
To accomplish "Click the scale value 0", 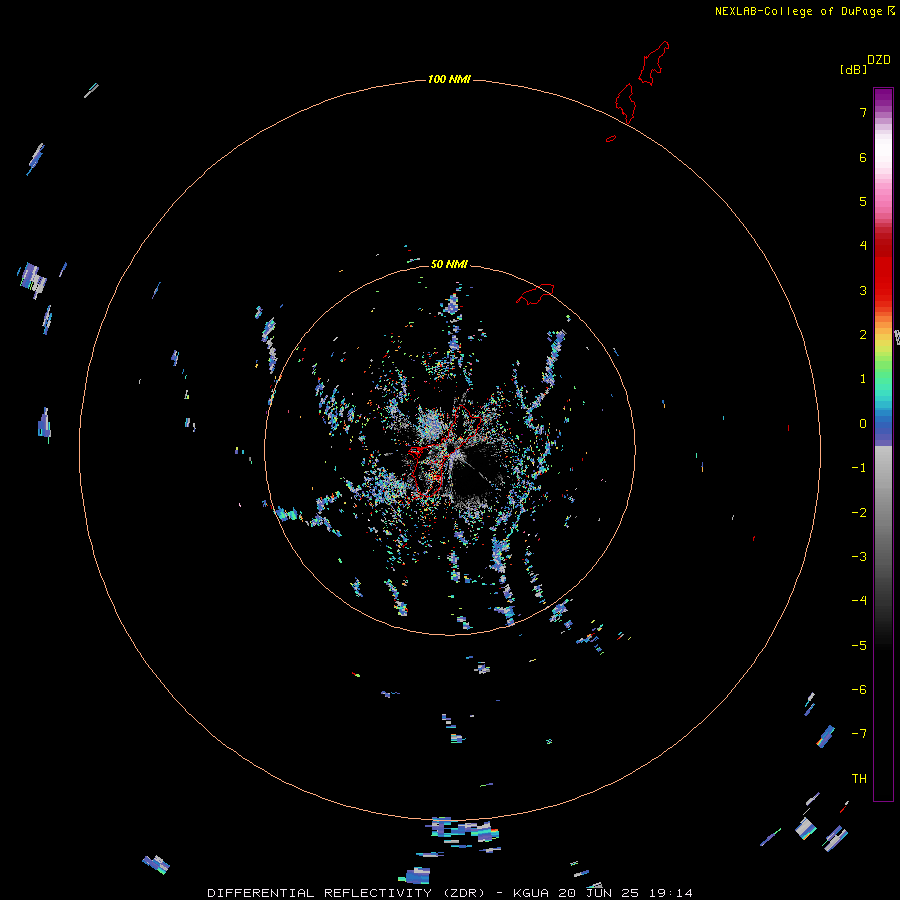I will click(863, 424).
